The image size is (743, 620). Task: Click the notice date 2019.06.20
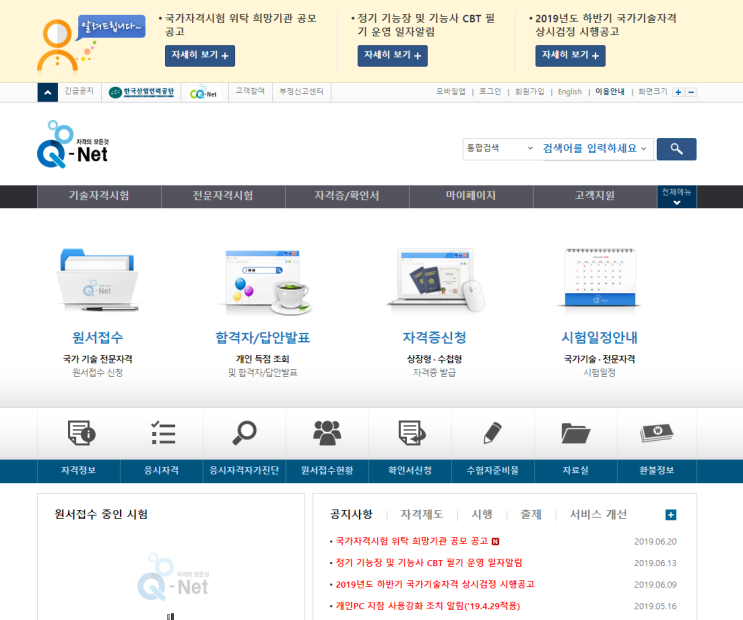(655, 541)
